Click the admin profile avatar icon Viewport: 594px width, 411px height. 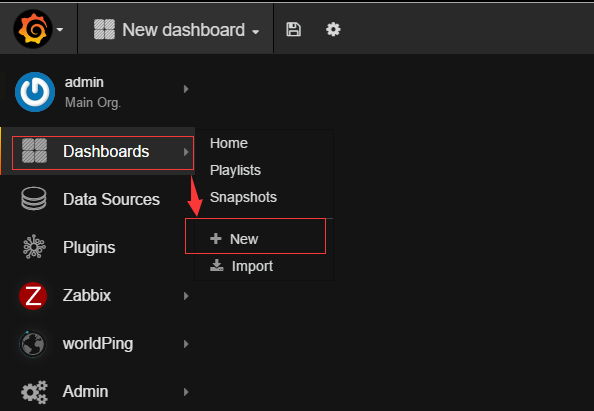click(x=35, y=92)
